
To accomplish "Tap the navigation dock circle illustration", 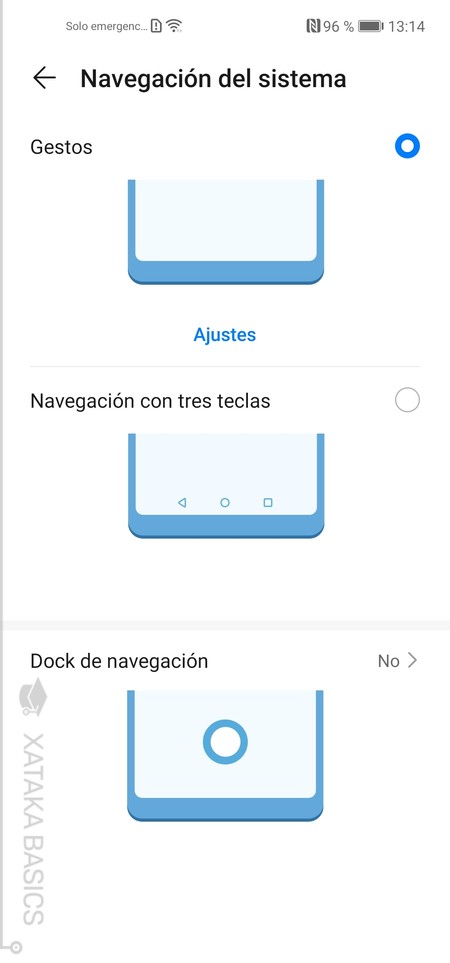I will point(225,742).
